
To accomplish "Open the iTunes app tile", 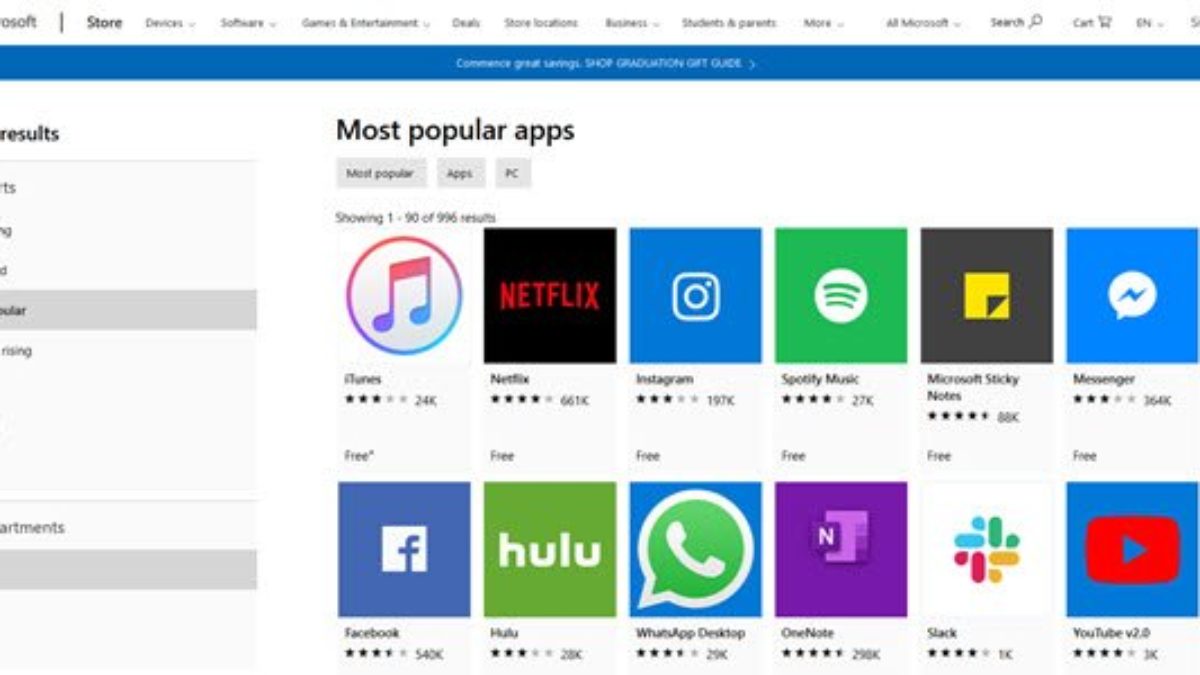I will click(404, 295).
